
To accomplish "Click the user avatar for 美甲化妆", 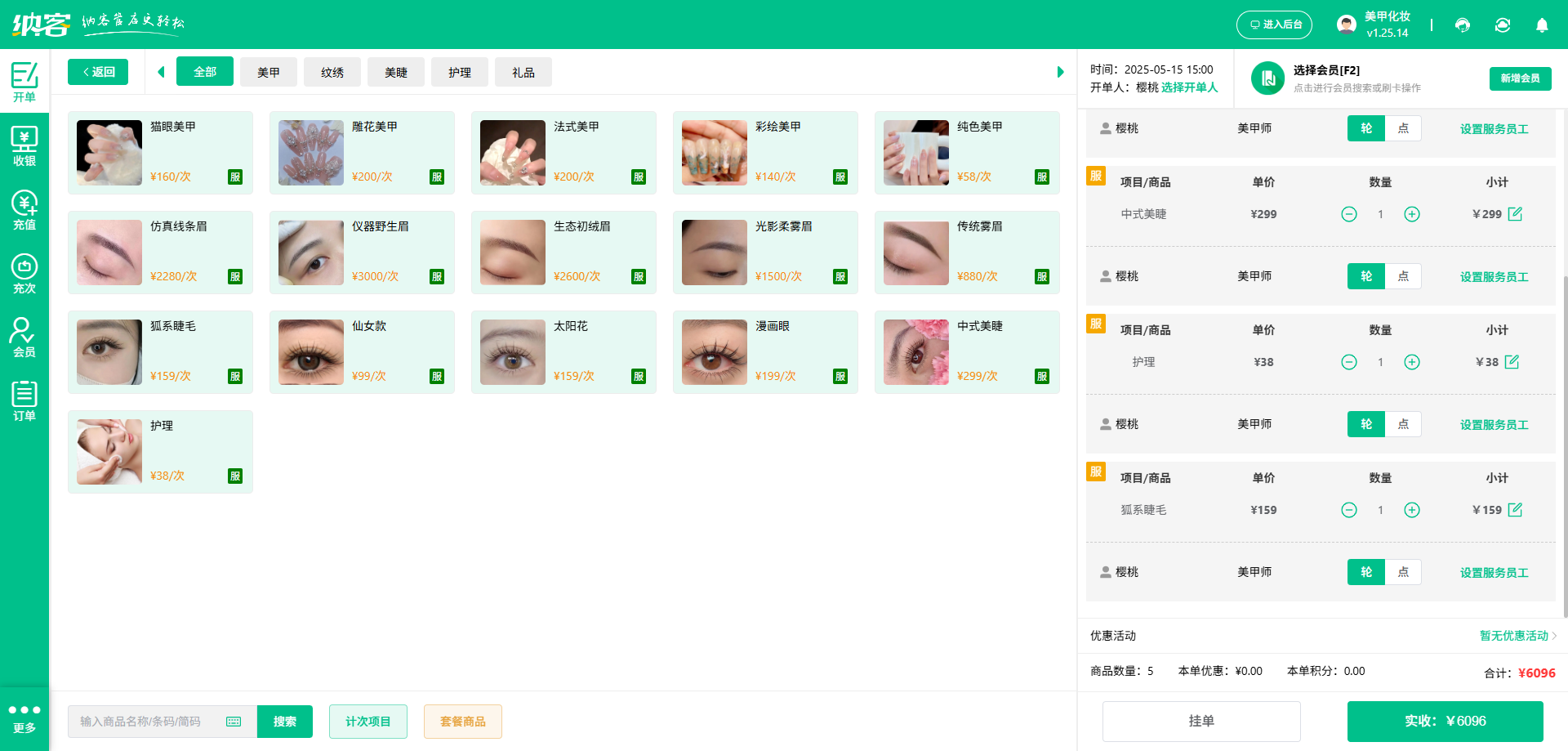I will coord(1347,25).
